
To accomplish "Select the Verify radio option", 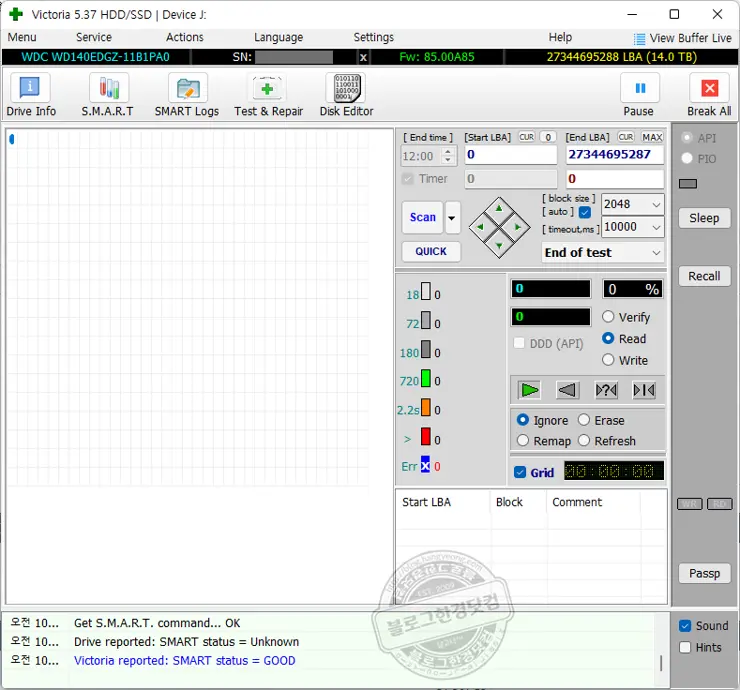I will pyautogui.click(x=608, y=317).
